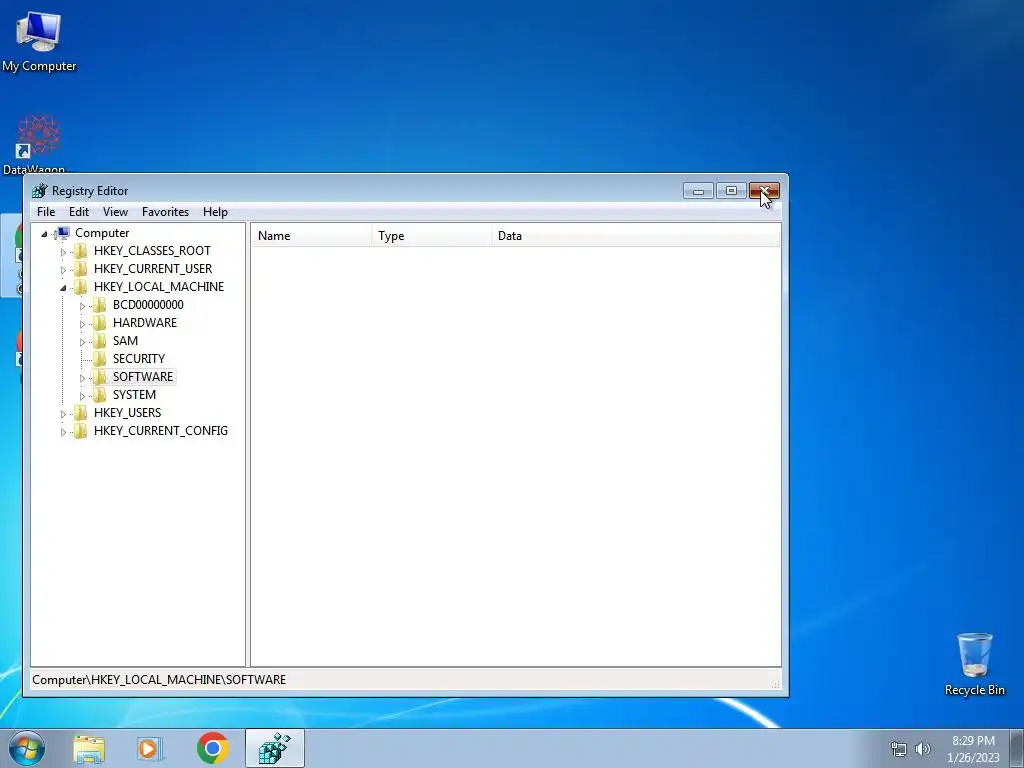Expand the BCD00000000 key arrow

point(82,306)
